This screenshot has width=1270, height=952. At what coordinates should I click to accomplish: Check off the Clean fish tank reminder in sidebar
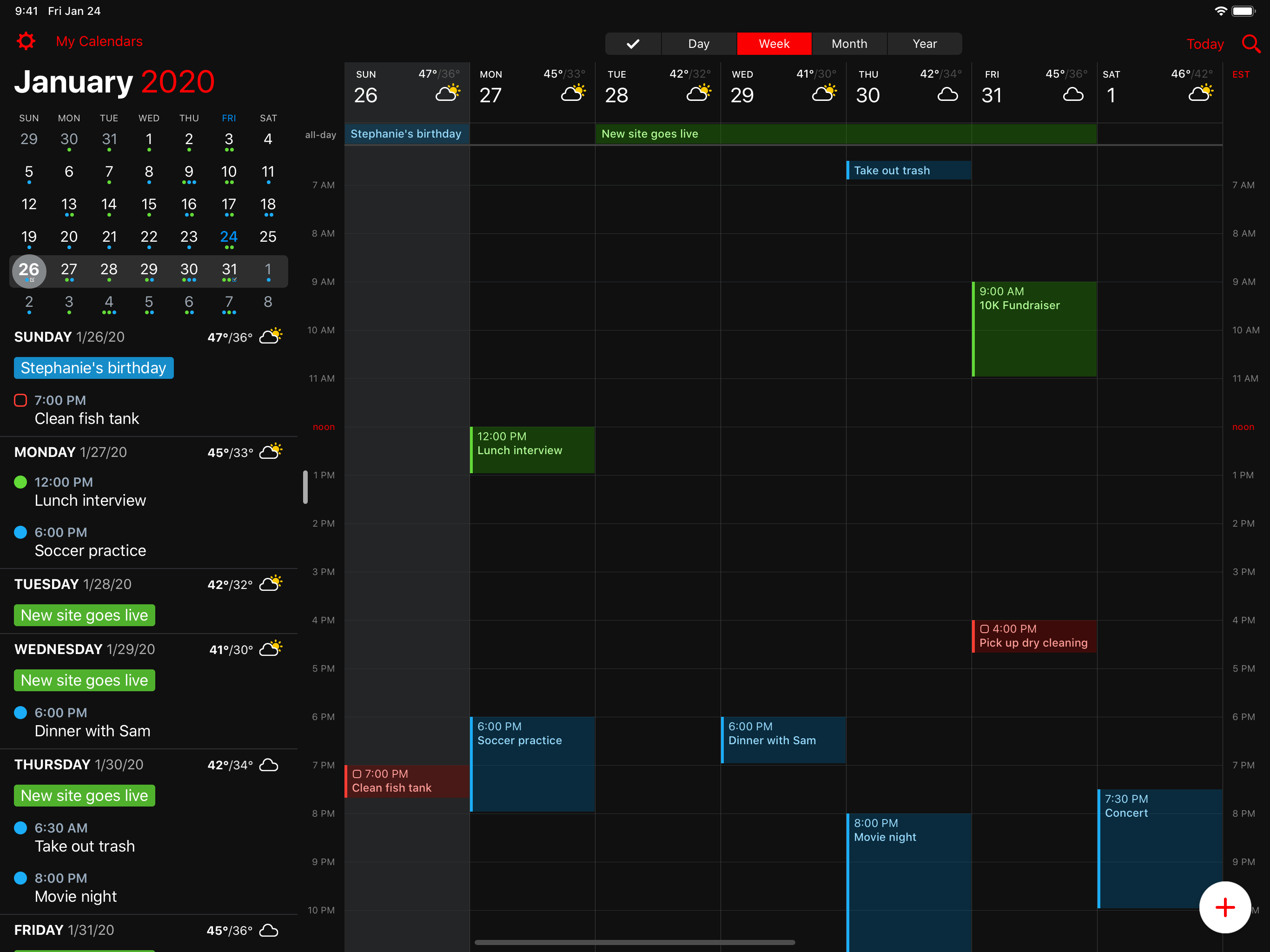click(x=20, y=400)
